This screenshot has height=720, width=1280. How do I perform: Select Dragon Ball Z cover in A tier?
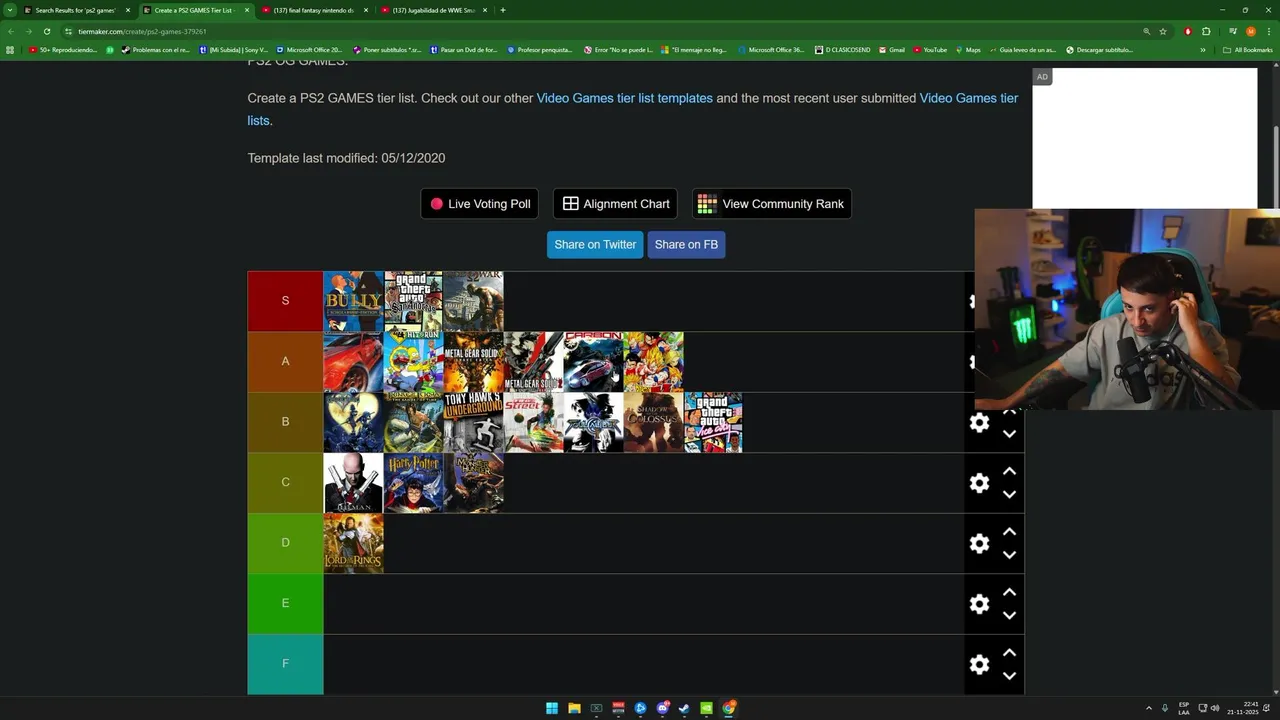point(653,362)
